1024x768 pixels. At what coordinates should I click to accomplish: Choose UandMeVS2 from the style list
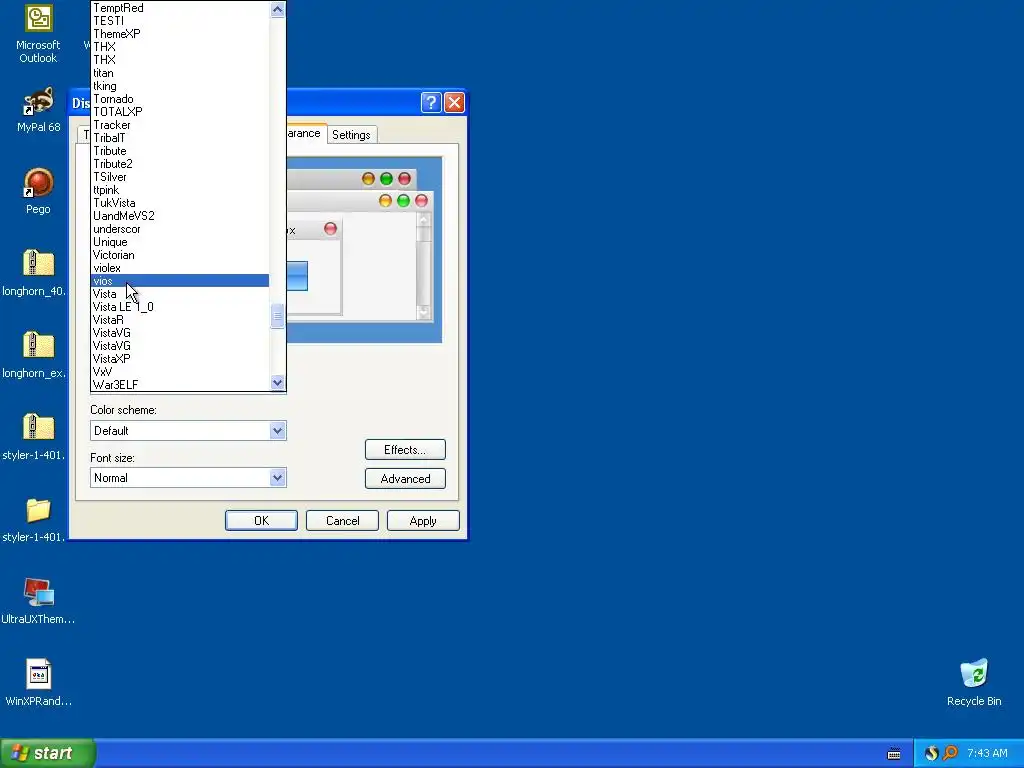click(x=180, y=216)
